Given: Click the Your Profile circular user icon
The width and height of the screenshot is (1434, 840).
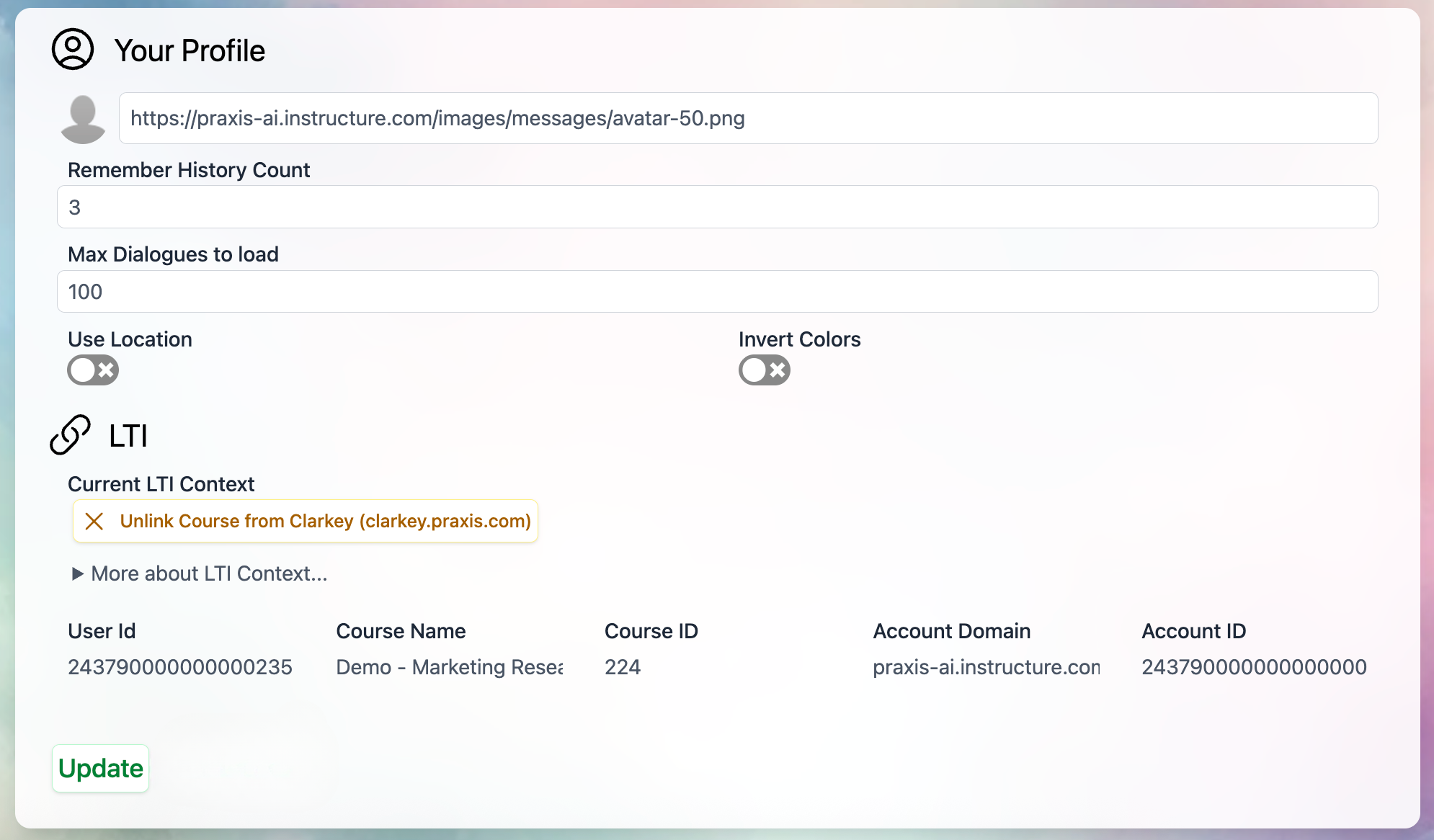Looking at the screenshot, I should 71,50.
